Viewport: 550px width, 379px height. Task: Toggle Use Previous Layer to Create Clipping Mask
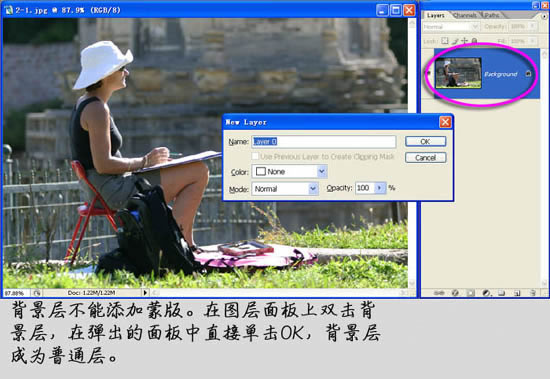tap(255, 156)
